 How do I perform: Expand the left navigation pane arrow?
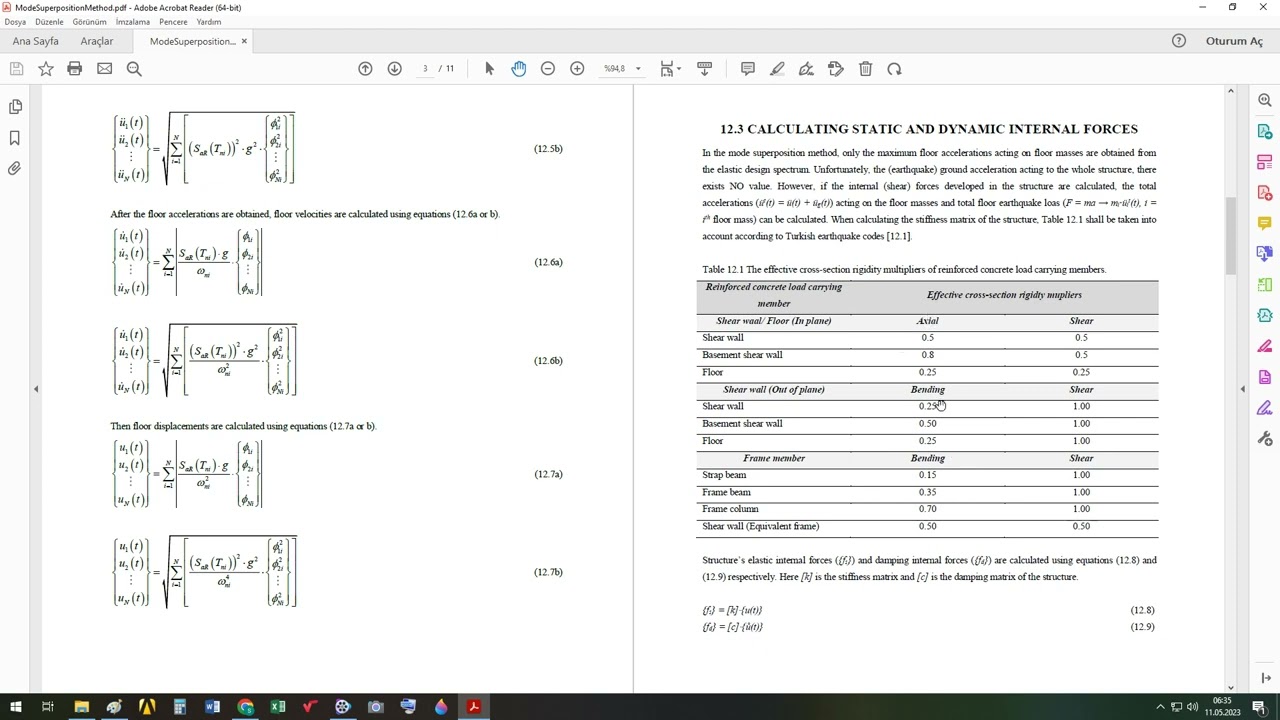(x=36, y=389)
